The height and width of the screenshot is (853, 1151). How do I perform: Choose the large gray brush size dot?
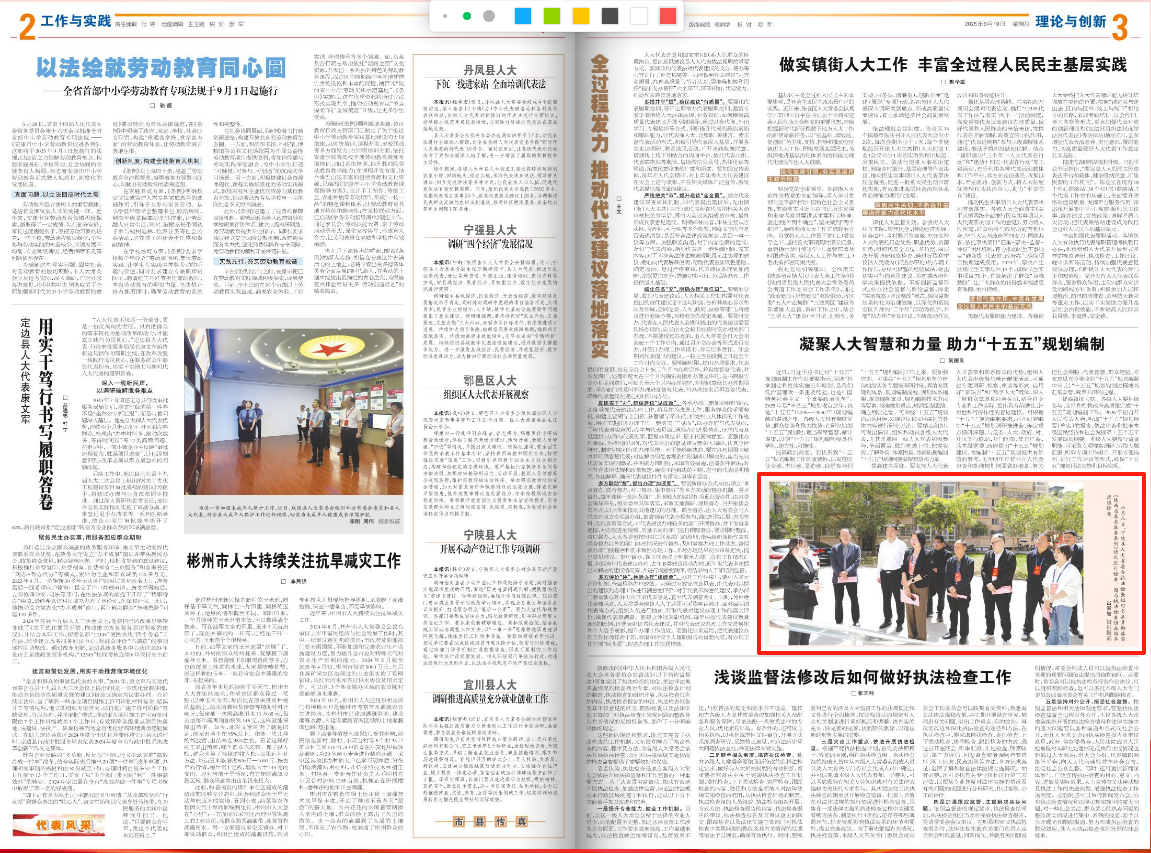[488, 16]
